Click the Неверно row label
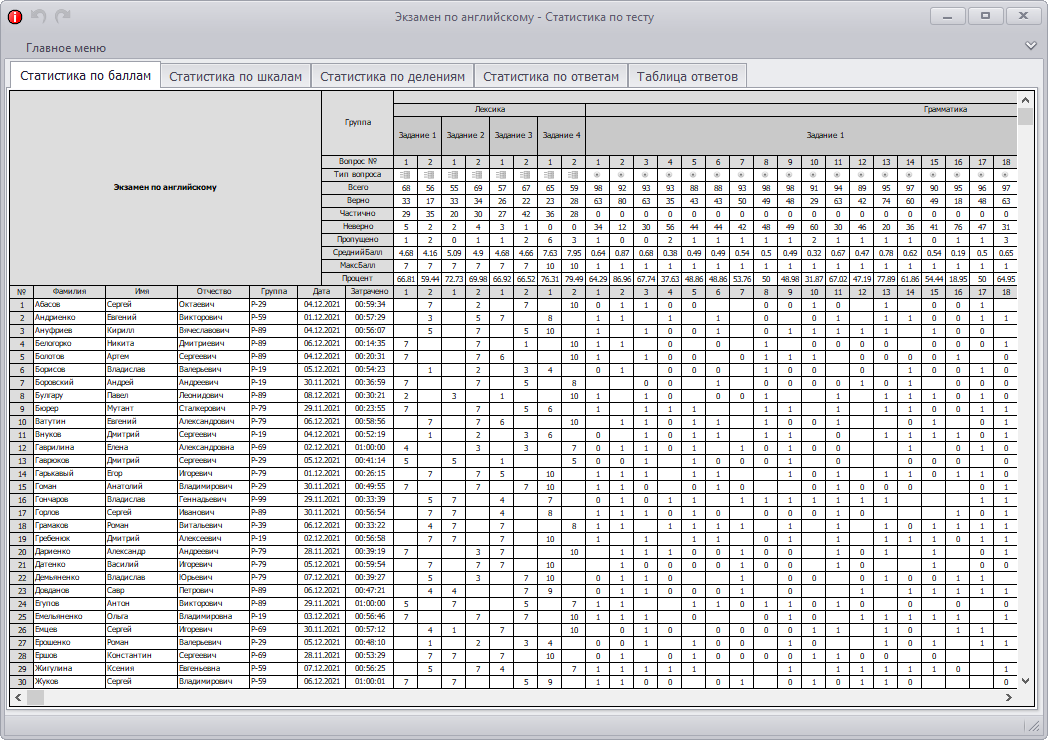 358,227
